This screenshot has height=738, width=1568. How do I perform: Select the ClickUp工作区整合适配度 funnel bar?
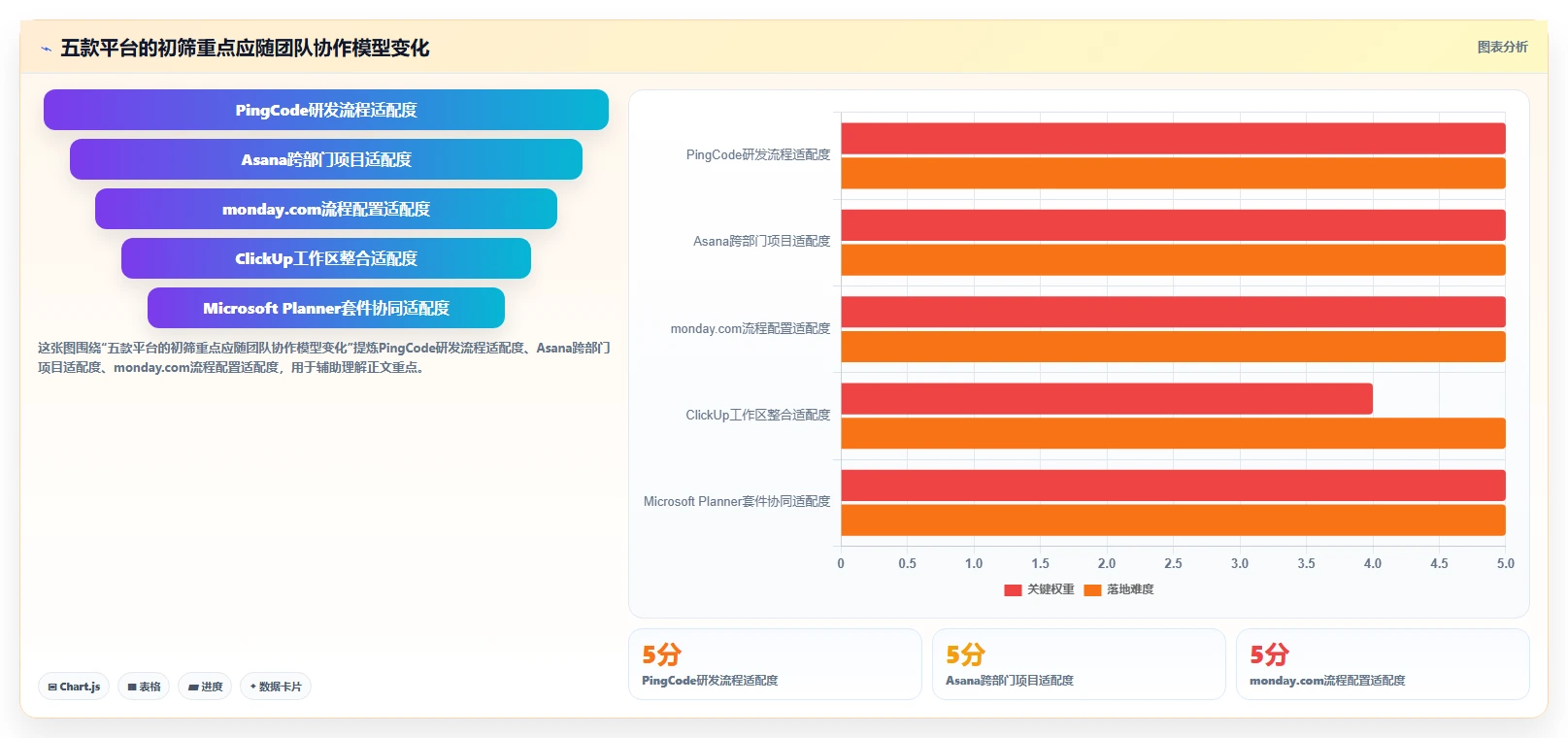(326, 258)
